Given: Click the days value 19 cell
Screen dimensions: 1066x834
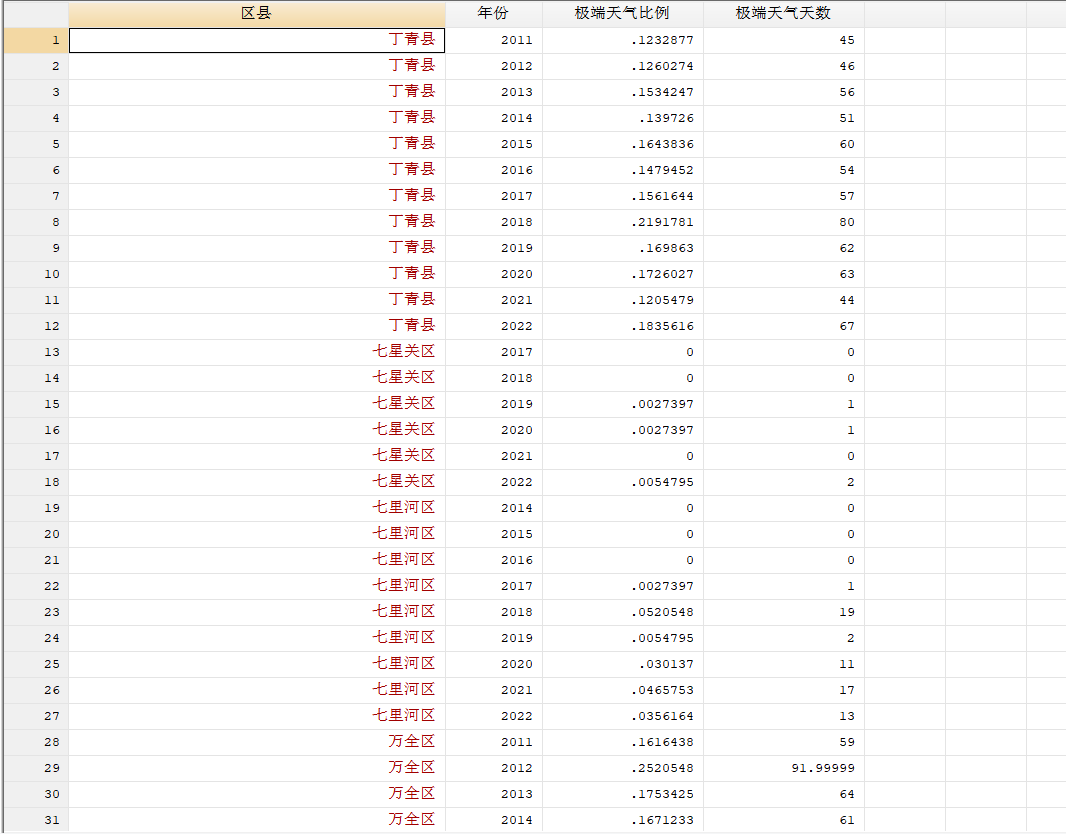Looking at the screenshot, I should [784, 612].
